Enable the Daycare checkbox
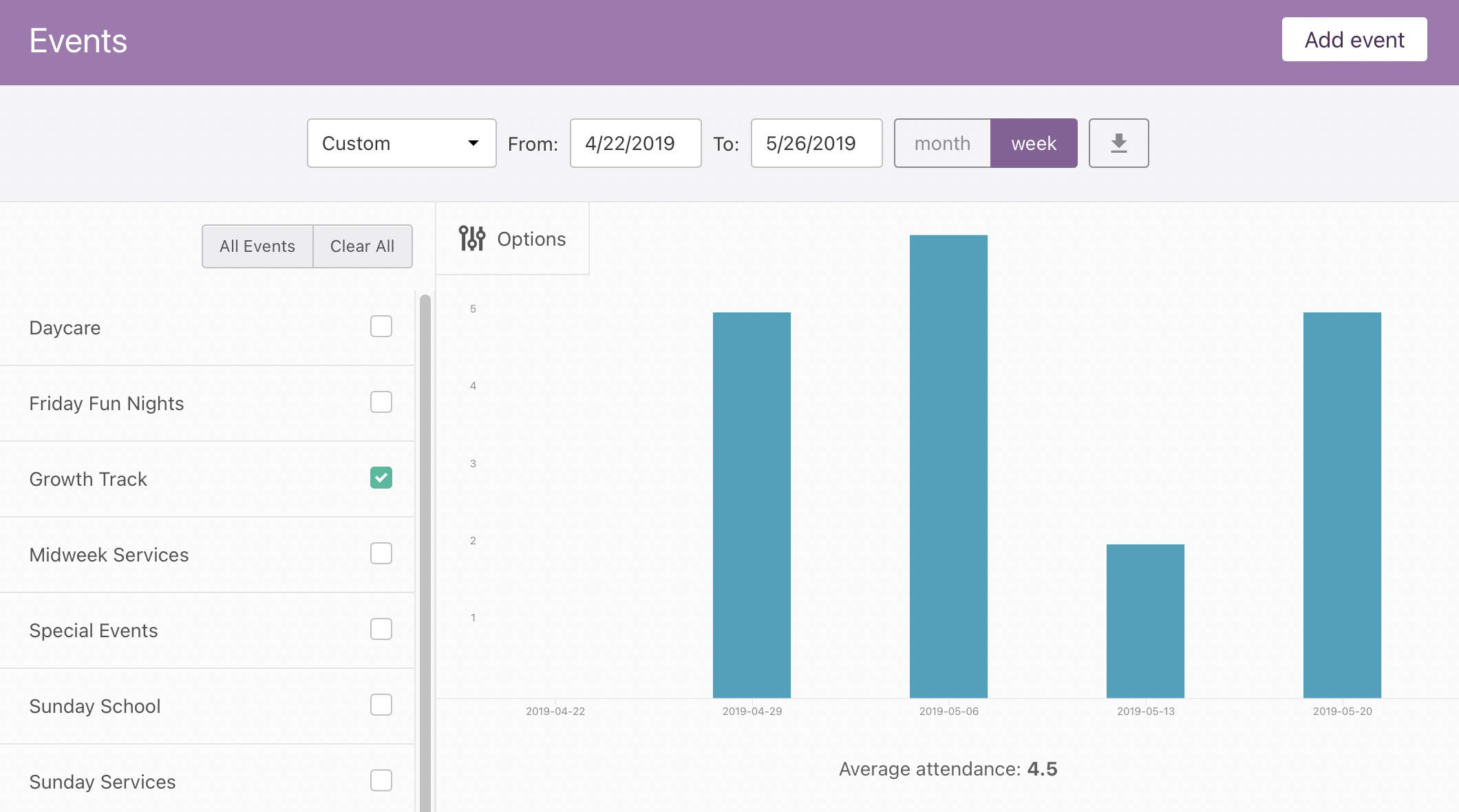Viewport: 1459px width, 812px height. click(x=381, y=326)
